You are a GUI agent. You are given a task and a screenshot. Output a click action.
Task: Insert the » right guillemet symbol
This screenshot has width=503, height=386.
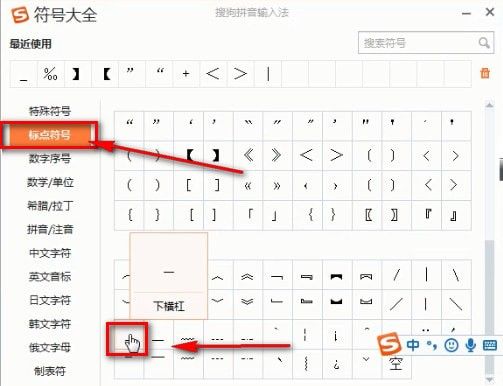click(277, 185)
